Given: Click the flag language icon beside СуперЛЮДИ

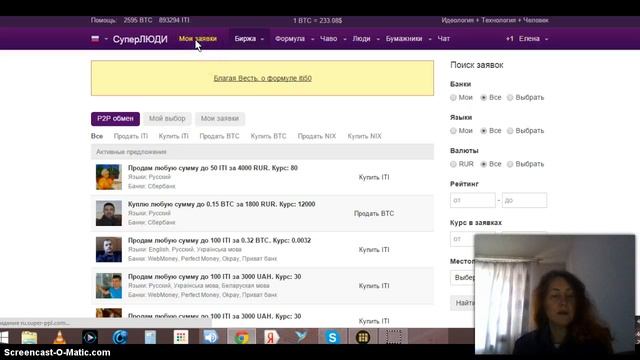Looking at the screenshot, I should pyautogui.click(x=95, y=39).
